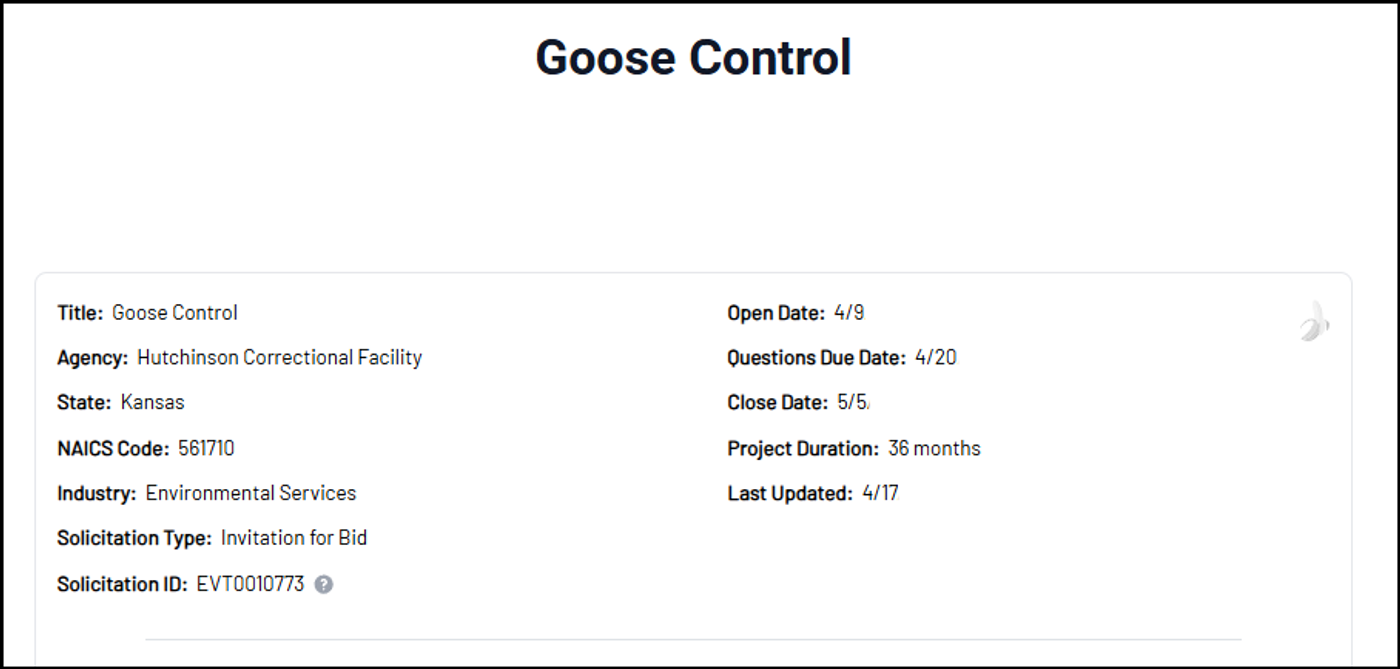The height and width of the screenshot is (669, 1400).
Task: Select the Title value Goose Control
Action: 175,313
